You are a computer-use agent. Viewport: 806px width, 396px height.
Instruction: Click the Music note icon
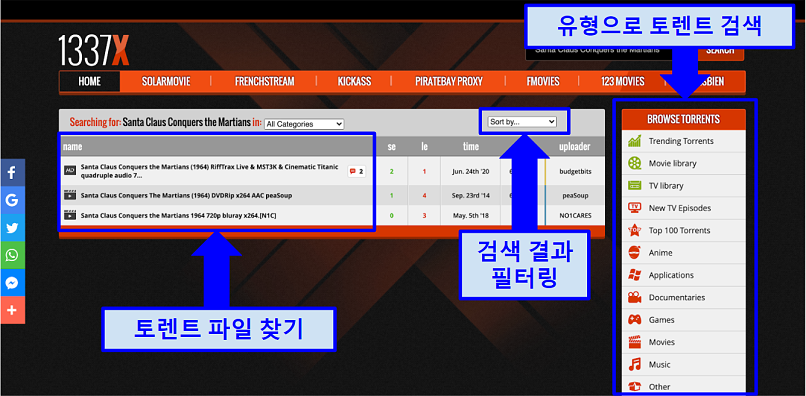[634, 365]
